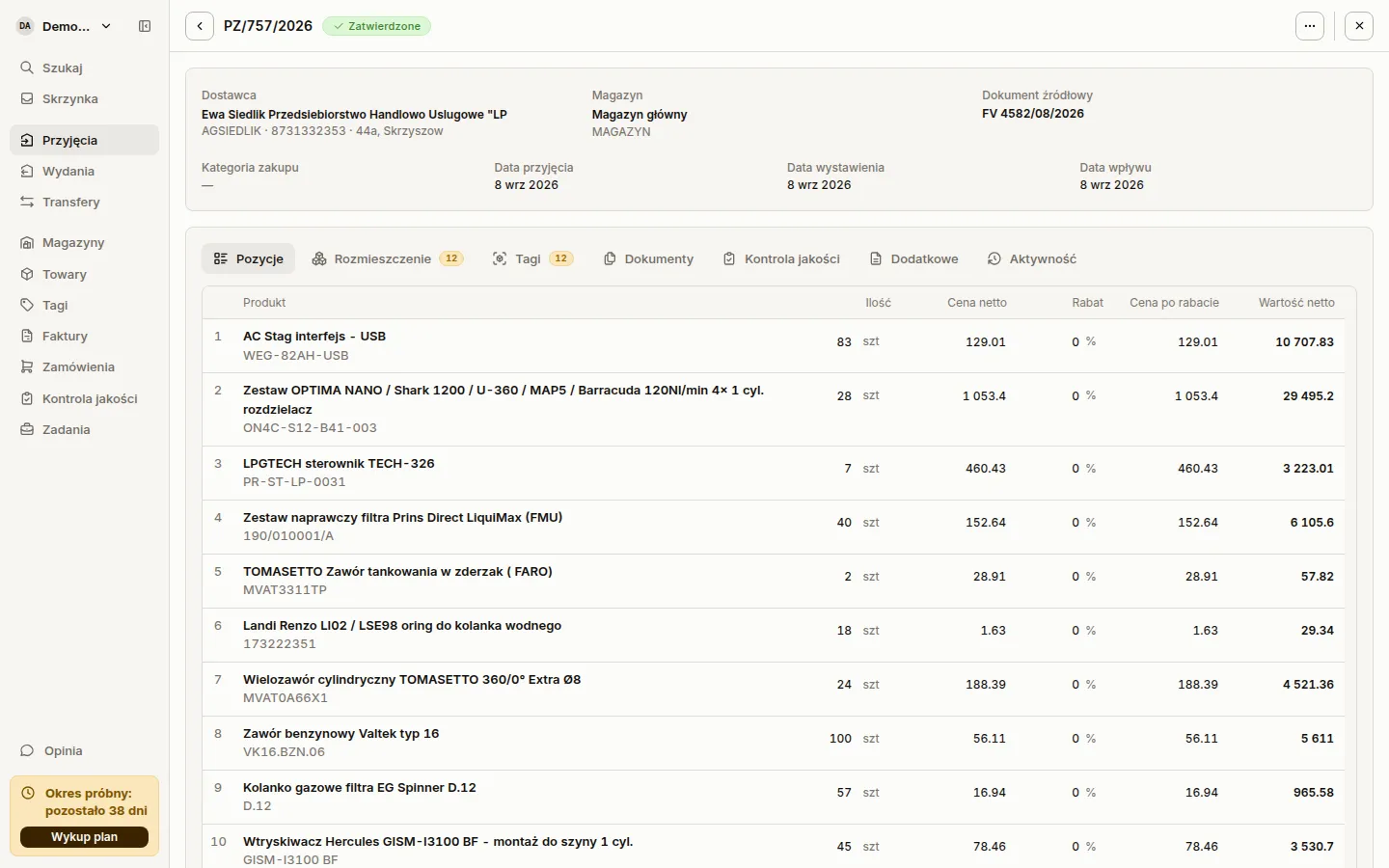This screenshot has width=1389, height=868.
Task: Collapse the sidebar with the panel icon
Action: 145,26
